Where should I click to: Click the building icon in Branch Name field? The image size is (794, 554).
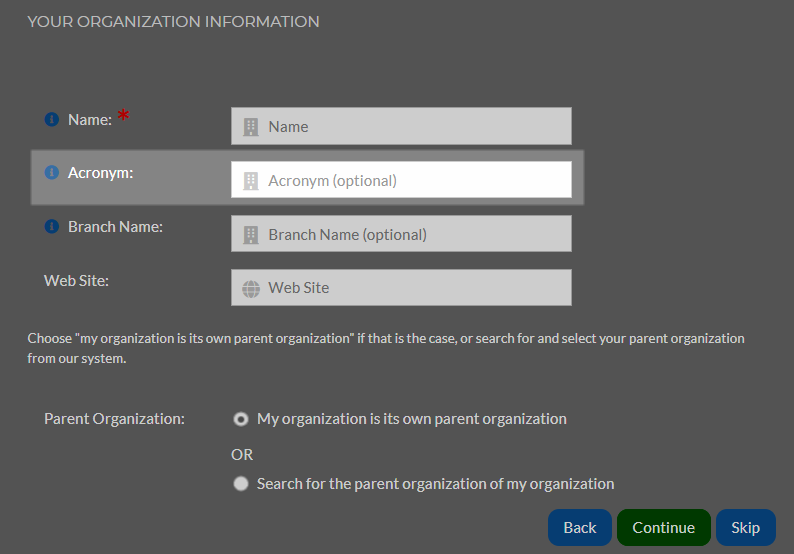(251, 234)
